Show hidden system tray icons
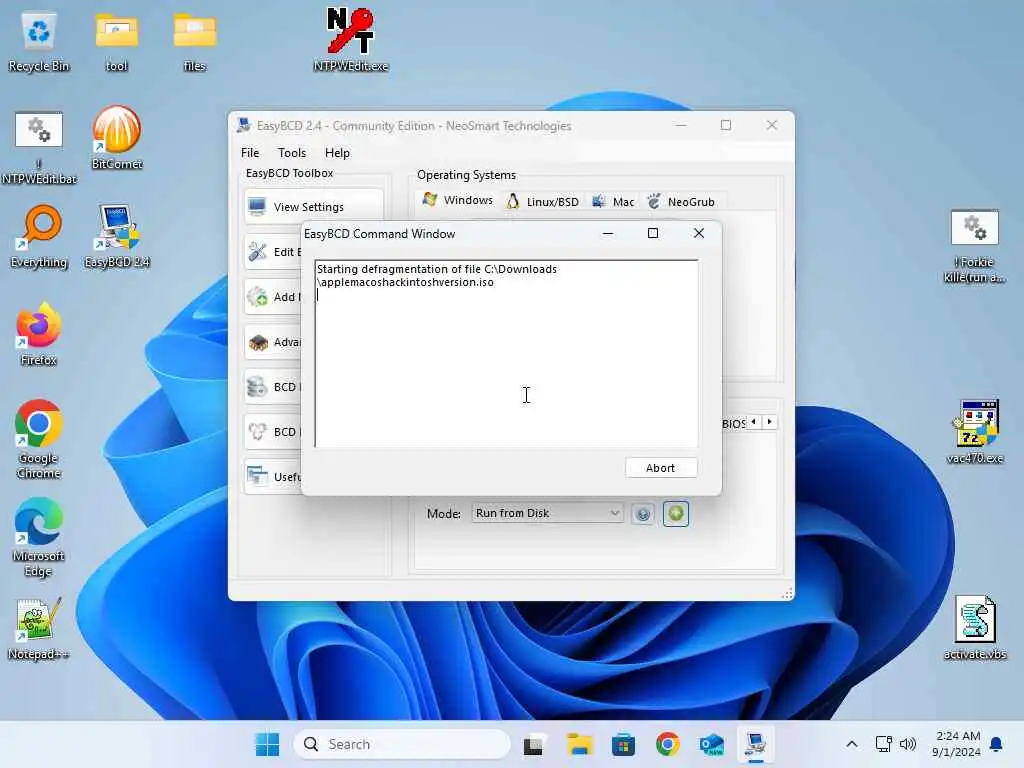 852,744
